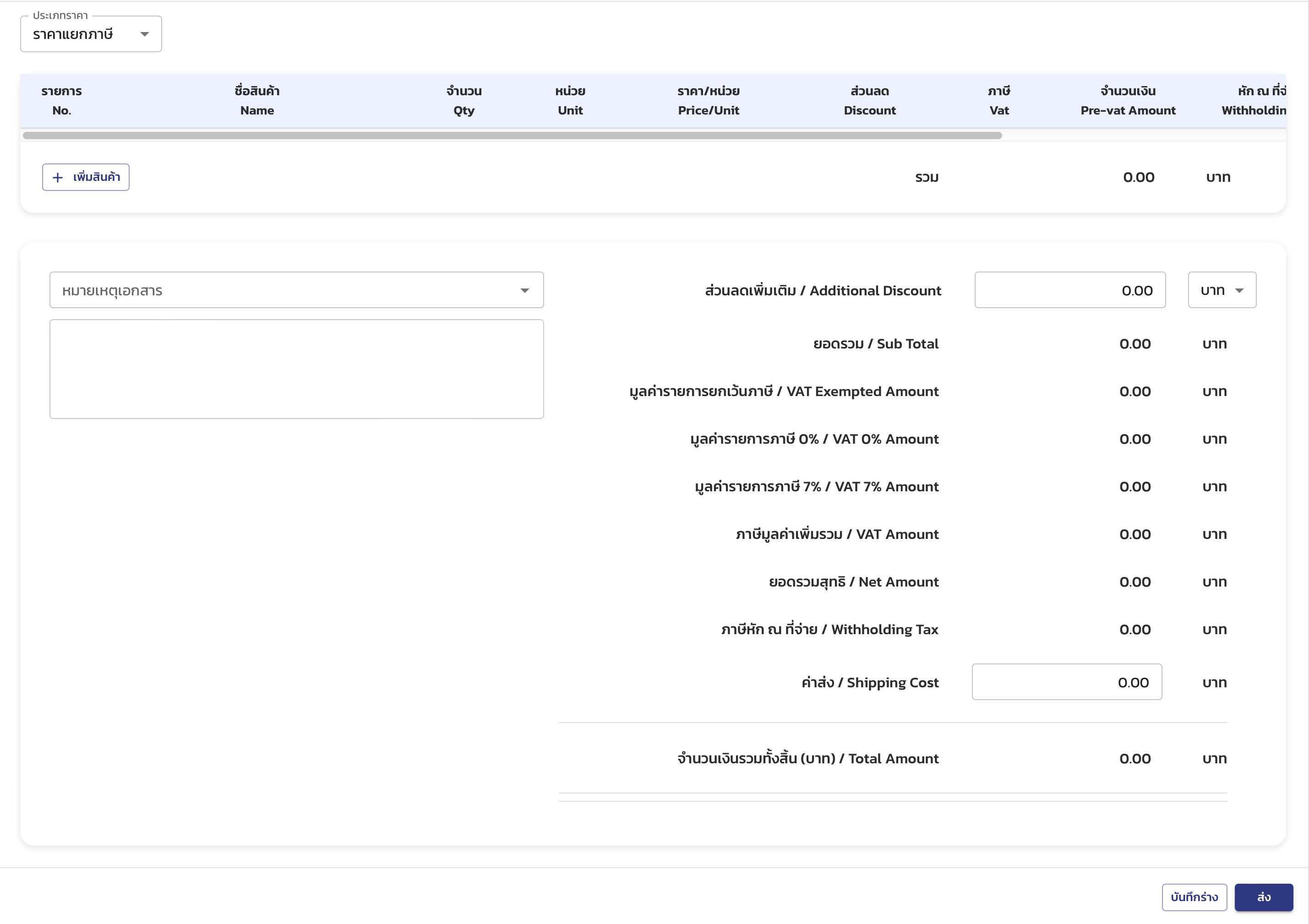The height and width of the screenshot is (924, 1309).
Task: Click the plus icon in เพิ่มสินค้า button
Action: (58, 178)
